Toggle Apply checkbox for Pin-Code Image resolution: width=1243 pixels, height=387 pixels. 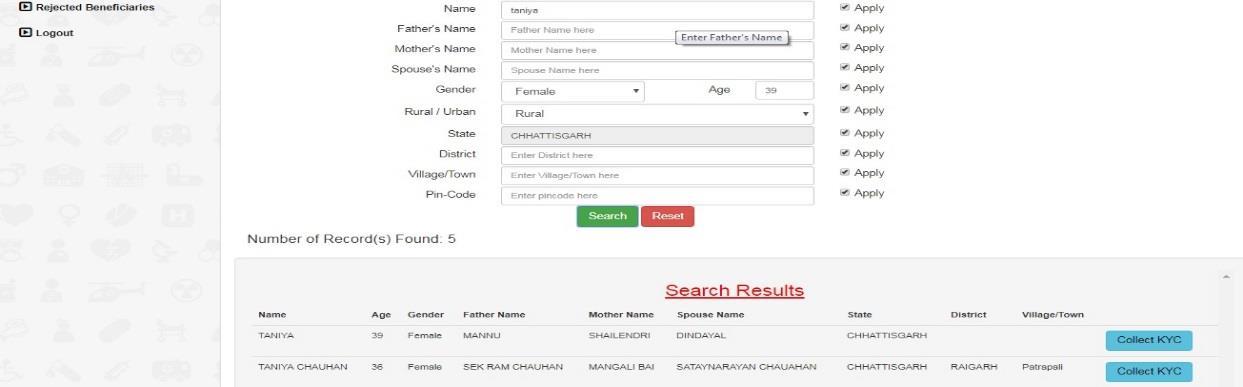845,192
